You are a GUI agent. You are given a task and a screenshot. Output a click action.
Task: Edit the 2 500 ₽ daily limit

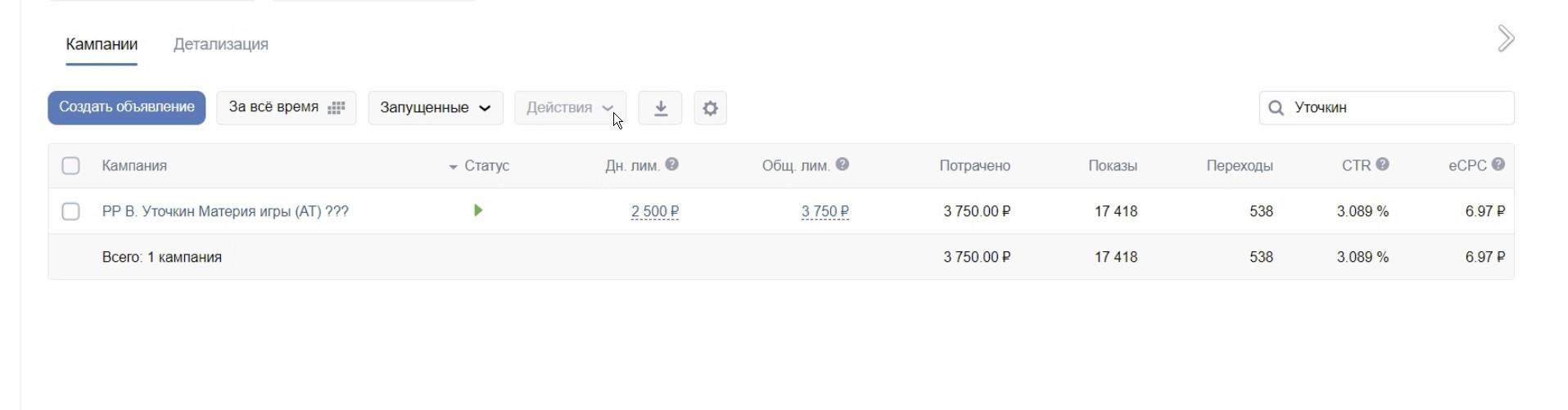654,212
